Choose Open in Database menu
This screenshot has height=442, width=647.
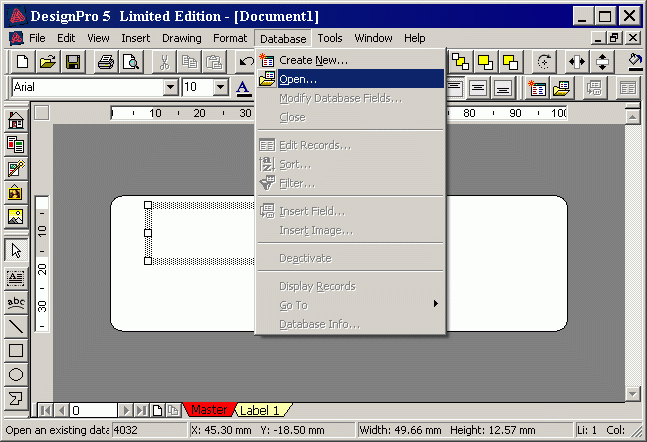[351, 79]
